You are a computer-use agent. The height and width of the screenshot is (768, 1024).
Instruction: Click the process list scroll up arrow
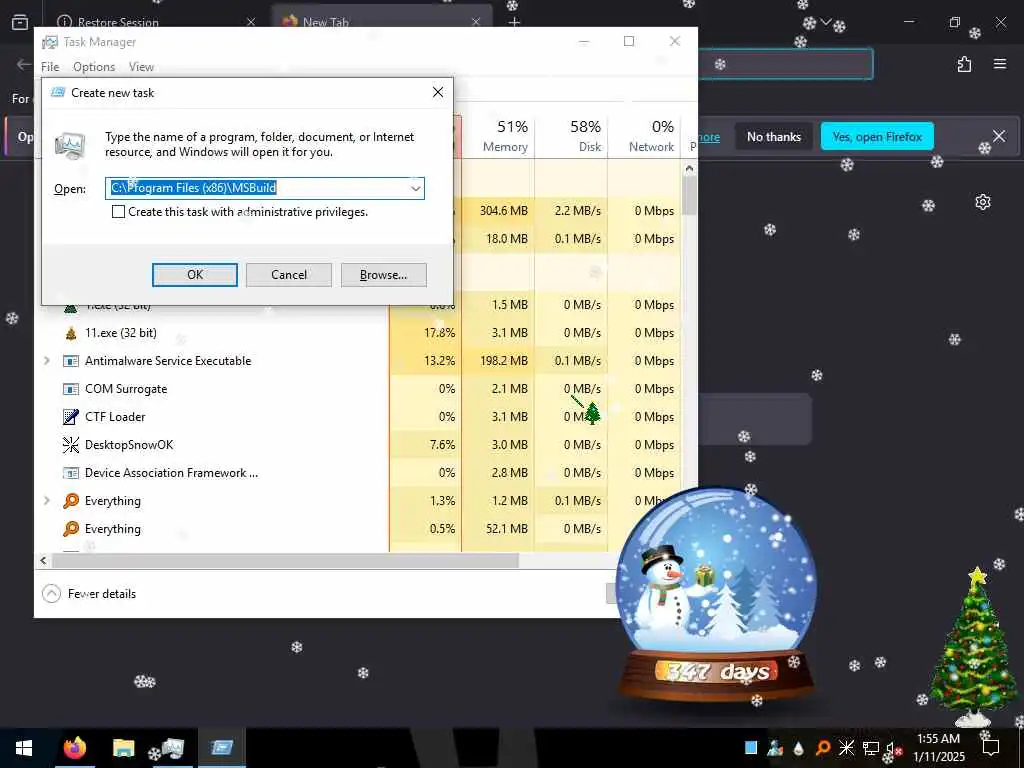click(x=689, y=168)
